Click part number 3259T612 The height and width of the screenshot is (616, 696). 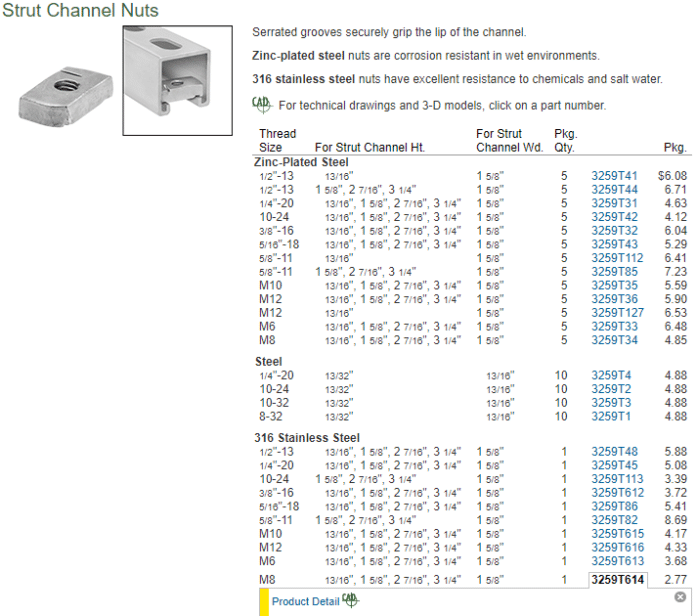point(617,493)
